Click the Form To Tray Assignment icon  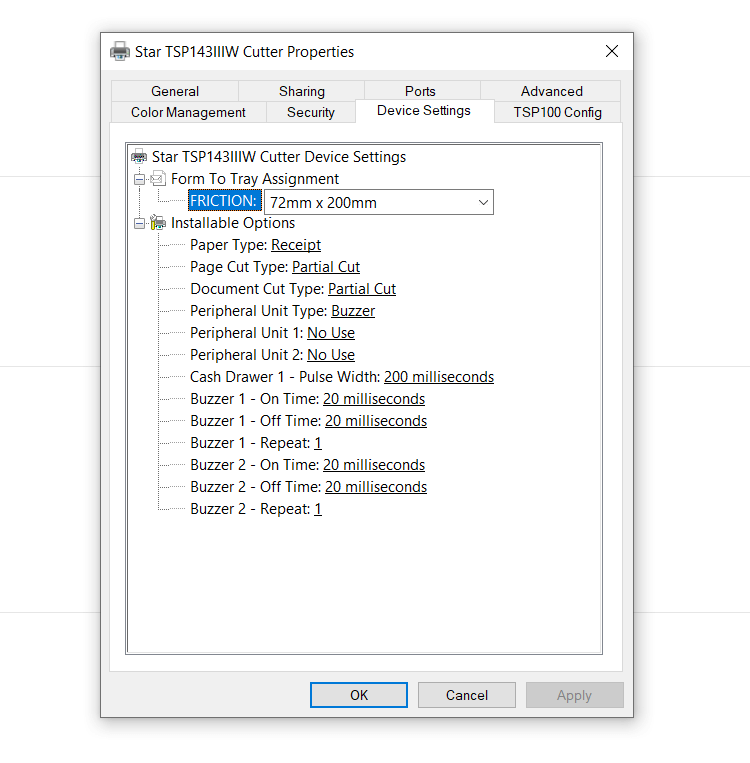158,179
